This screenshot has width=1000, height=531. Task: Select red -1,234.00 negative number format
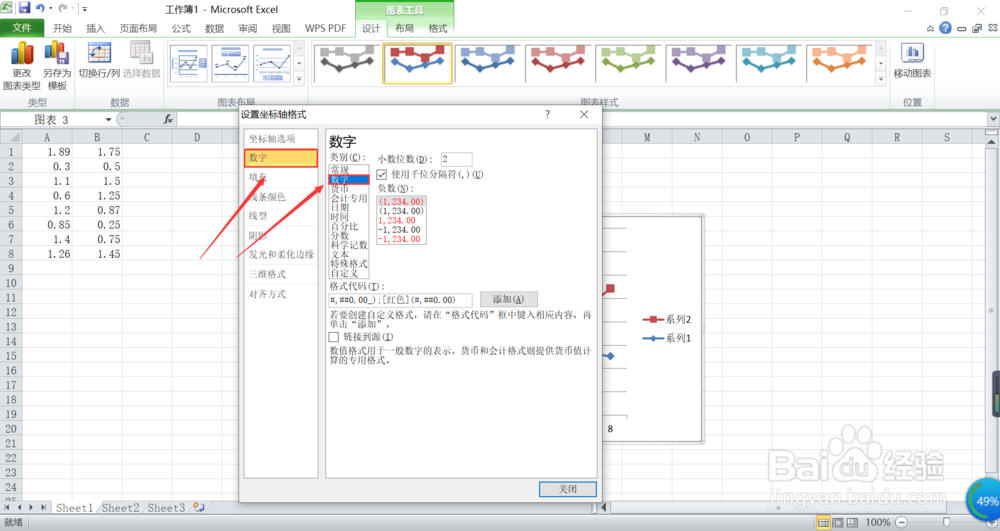[401, 239]
